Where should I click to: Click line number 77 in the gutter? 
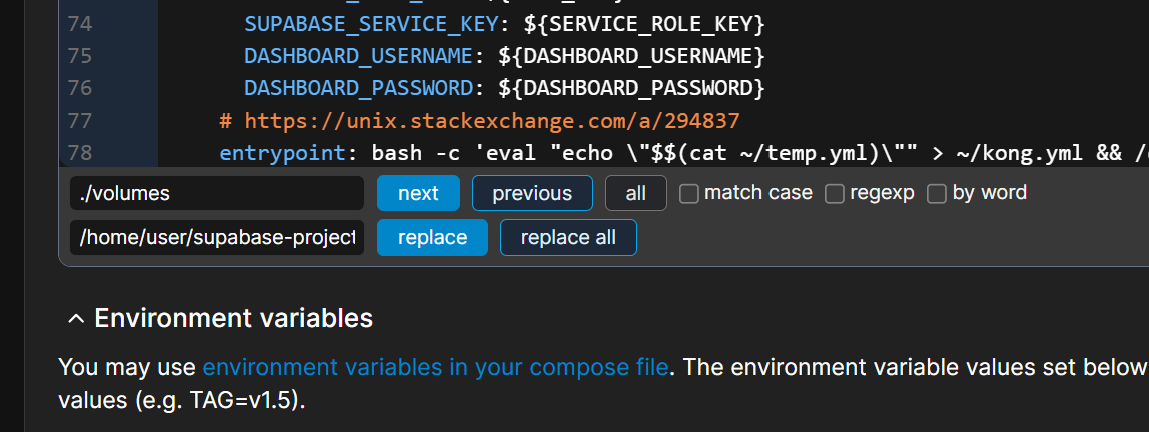pos(79,121)
